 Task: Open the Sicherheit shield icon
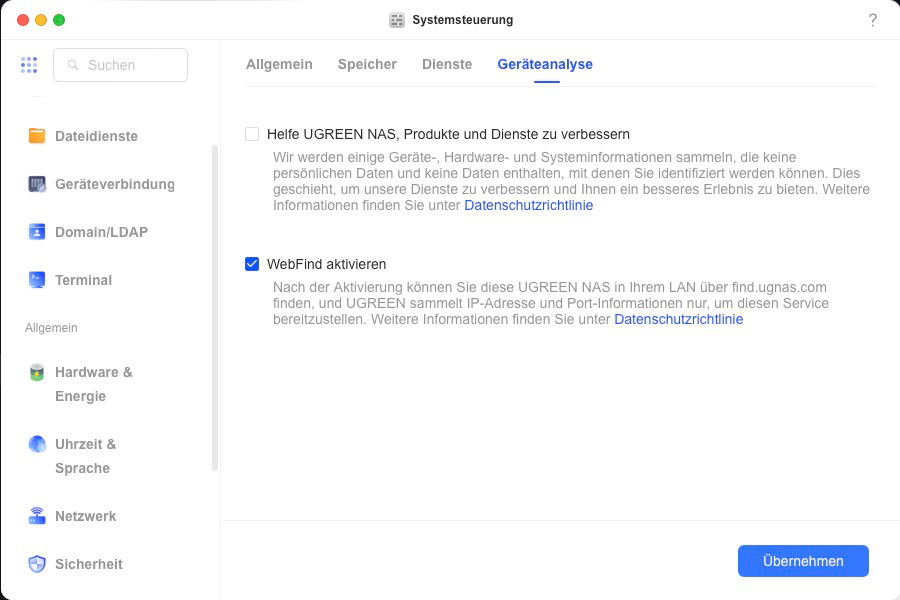[x=37, y=564]
